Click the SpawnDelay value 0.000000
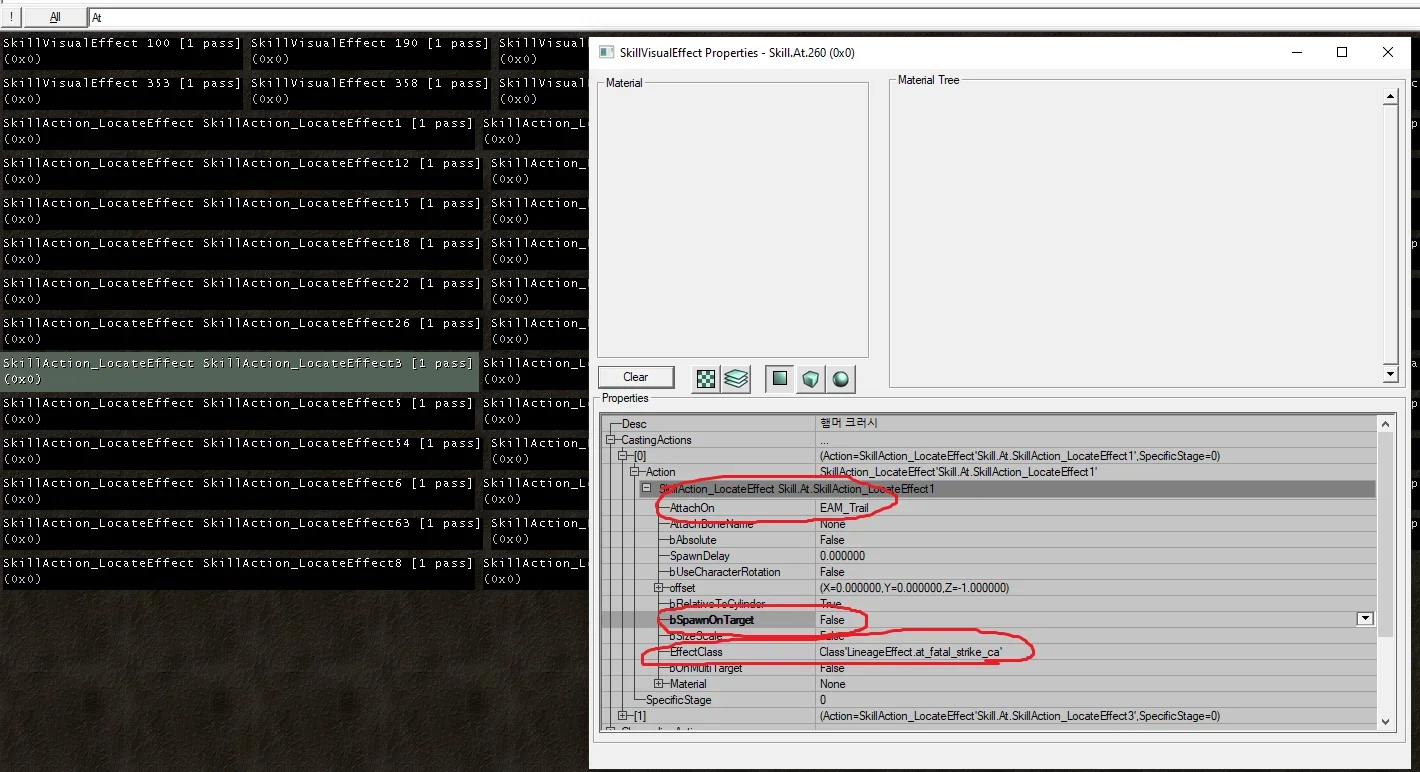Image resolution: width=1420 pixels, height=772 pixels. point(842,556)
